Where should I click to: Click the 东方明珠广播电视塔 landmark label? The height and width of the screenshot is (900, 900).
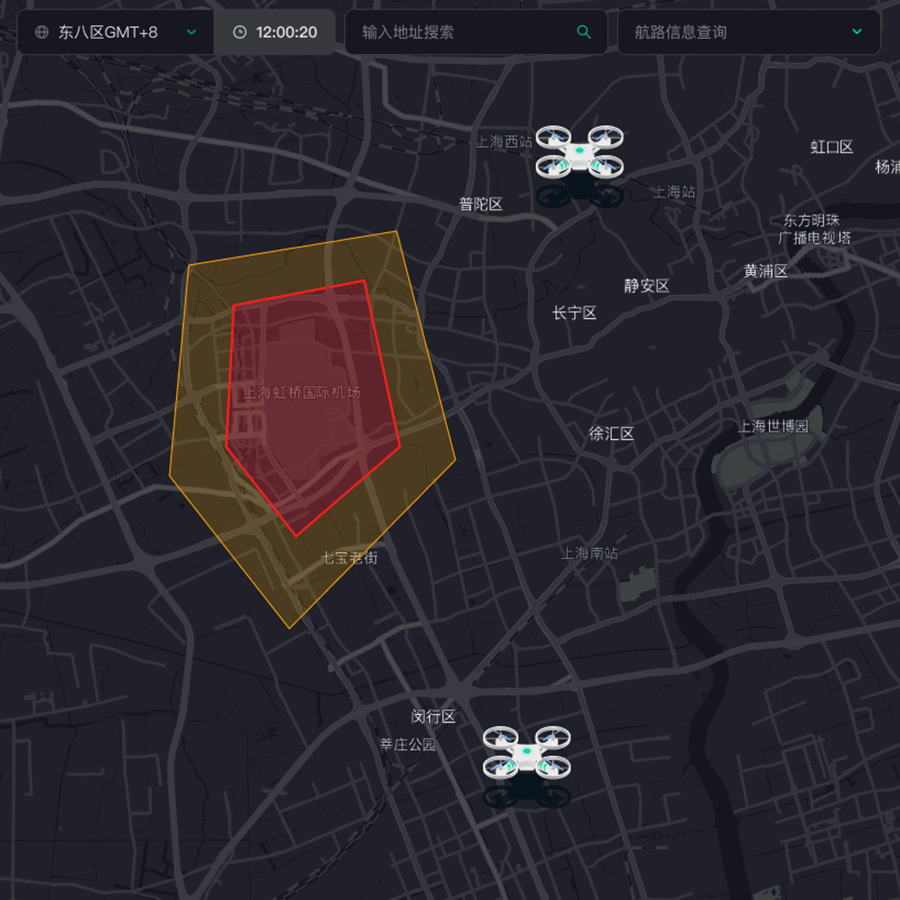pyautogui.click(x=816, y=229)
